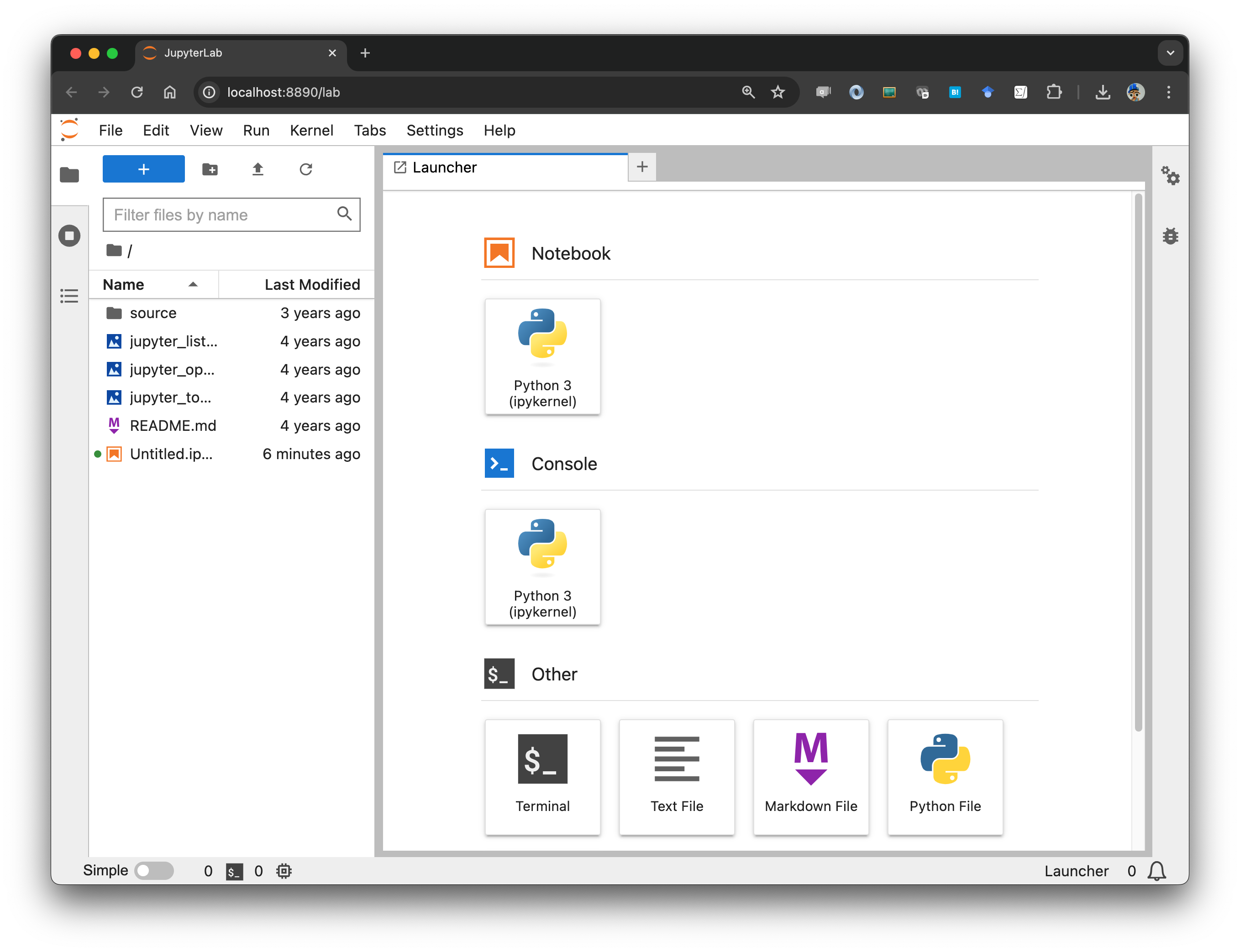The width and height of the screenshot is (1240, 952).
Task: Open the Debugger bug icon panel
Action: point(1170,236)
